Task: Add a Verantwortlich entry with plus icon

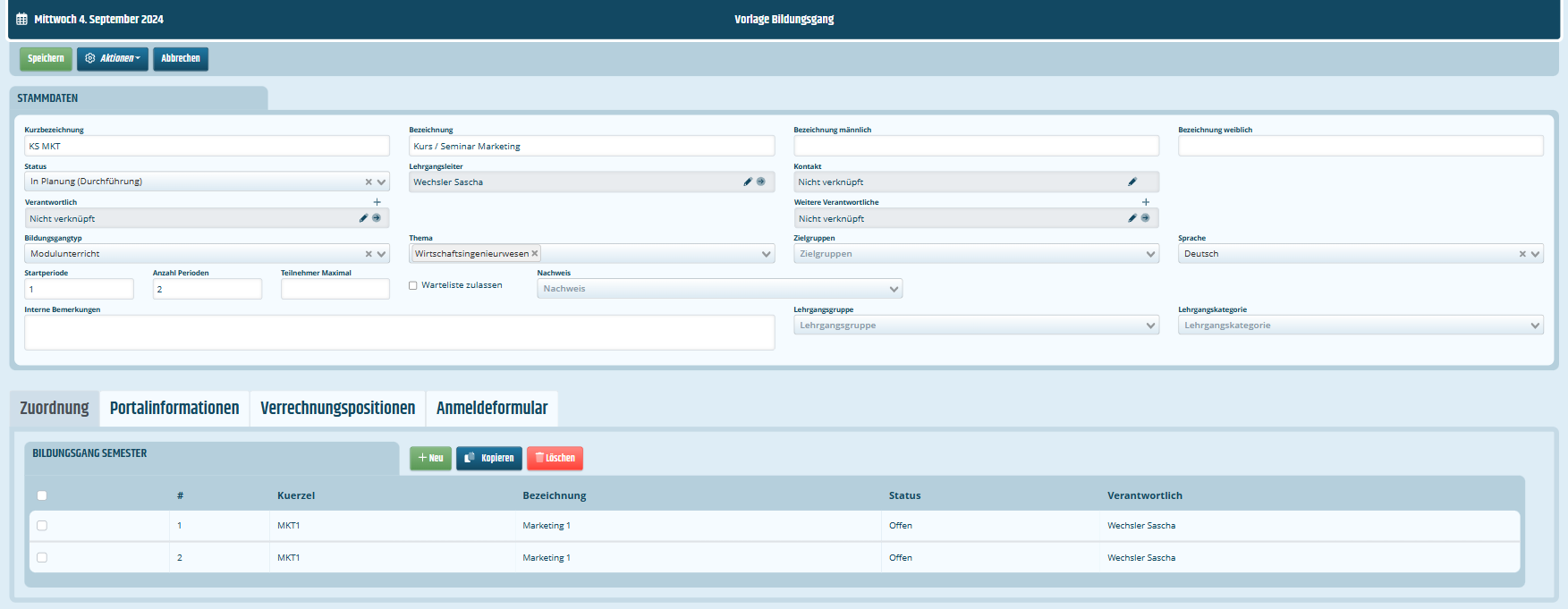Action: click(x=377, y=202)
